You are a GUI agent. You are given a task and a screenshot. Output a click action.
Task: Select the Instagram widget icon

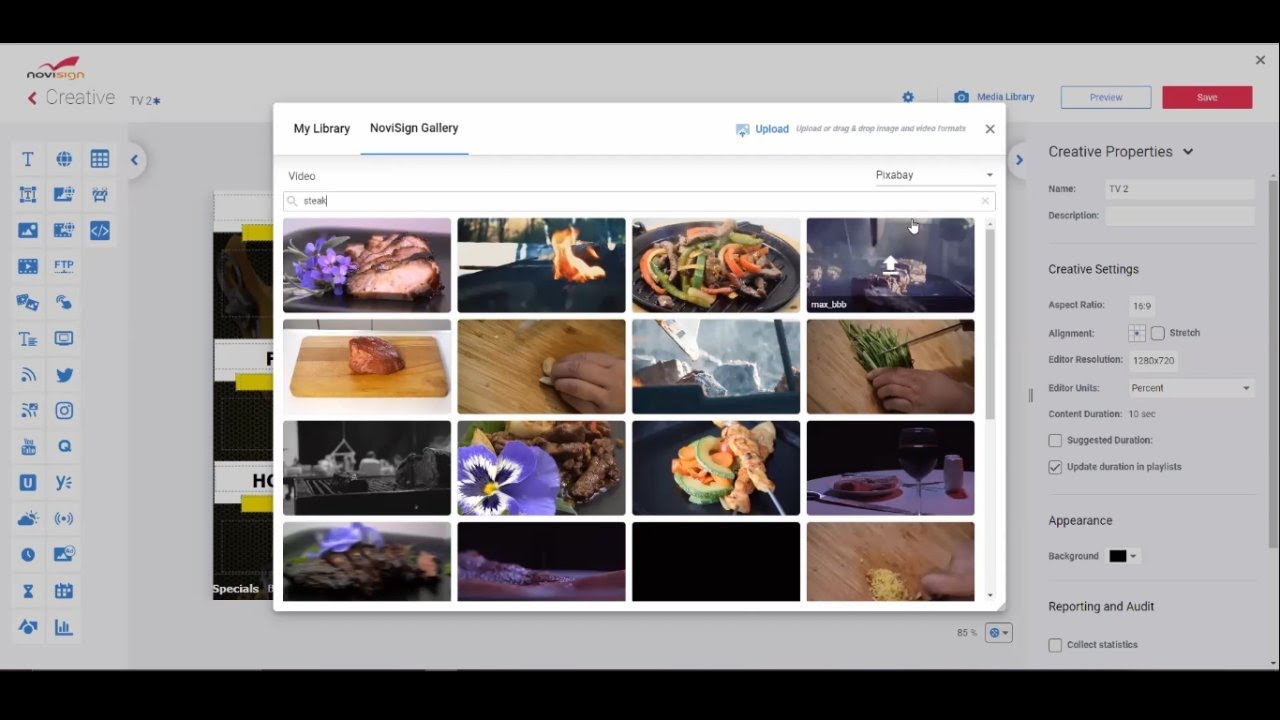click(x=64, y=410)
